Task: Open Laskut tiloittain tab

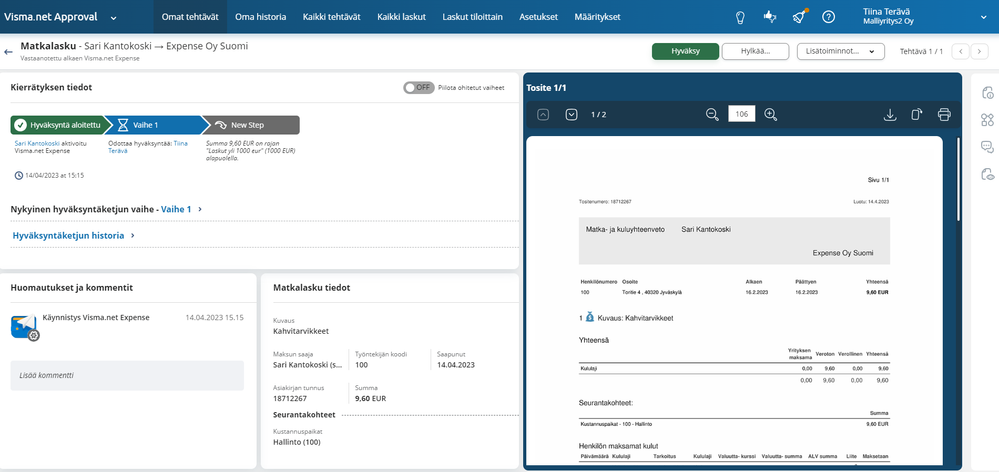Action: pos(473,17)
